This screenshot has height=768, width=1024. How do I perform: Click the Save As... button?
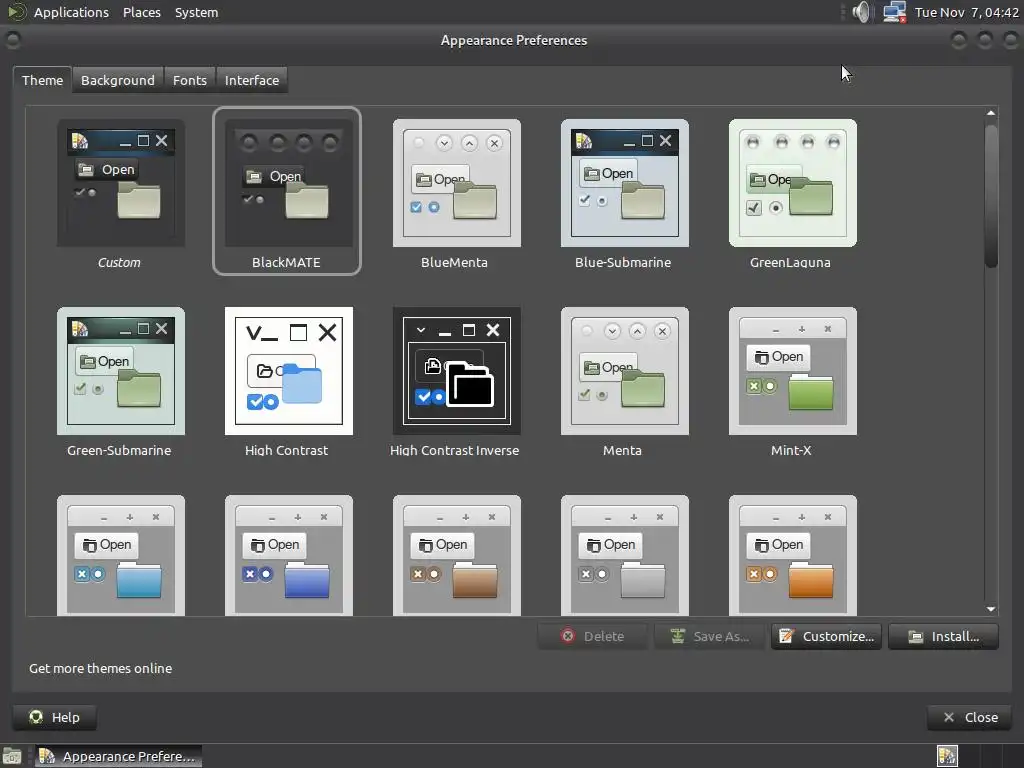(x=709, y=636)
